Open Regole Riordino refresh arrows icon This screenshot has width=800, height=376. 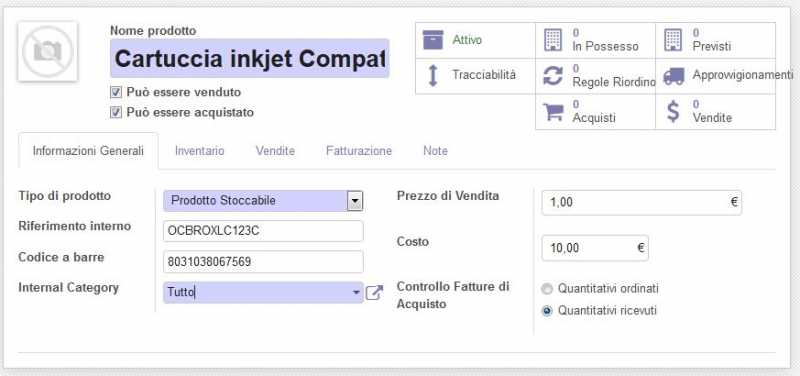(x=553, y=76)
